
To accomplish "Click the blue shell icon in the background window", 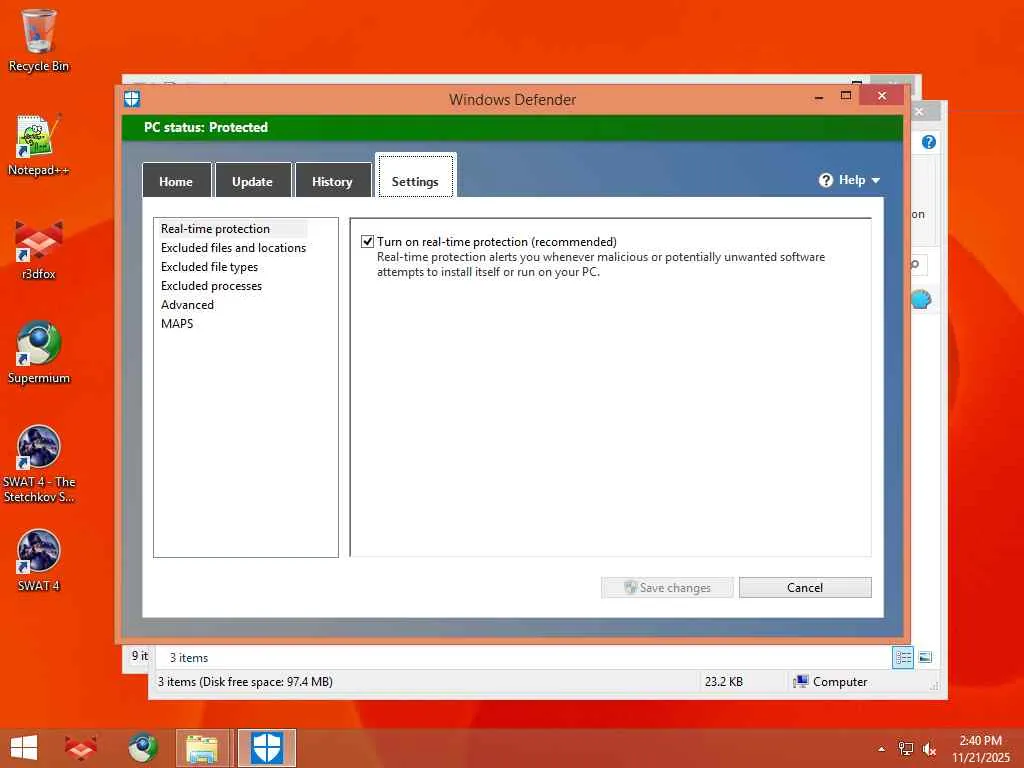I will click(x=921, y=300).
